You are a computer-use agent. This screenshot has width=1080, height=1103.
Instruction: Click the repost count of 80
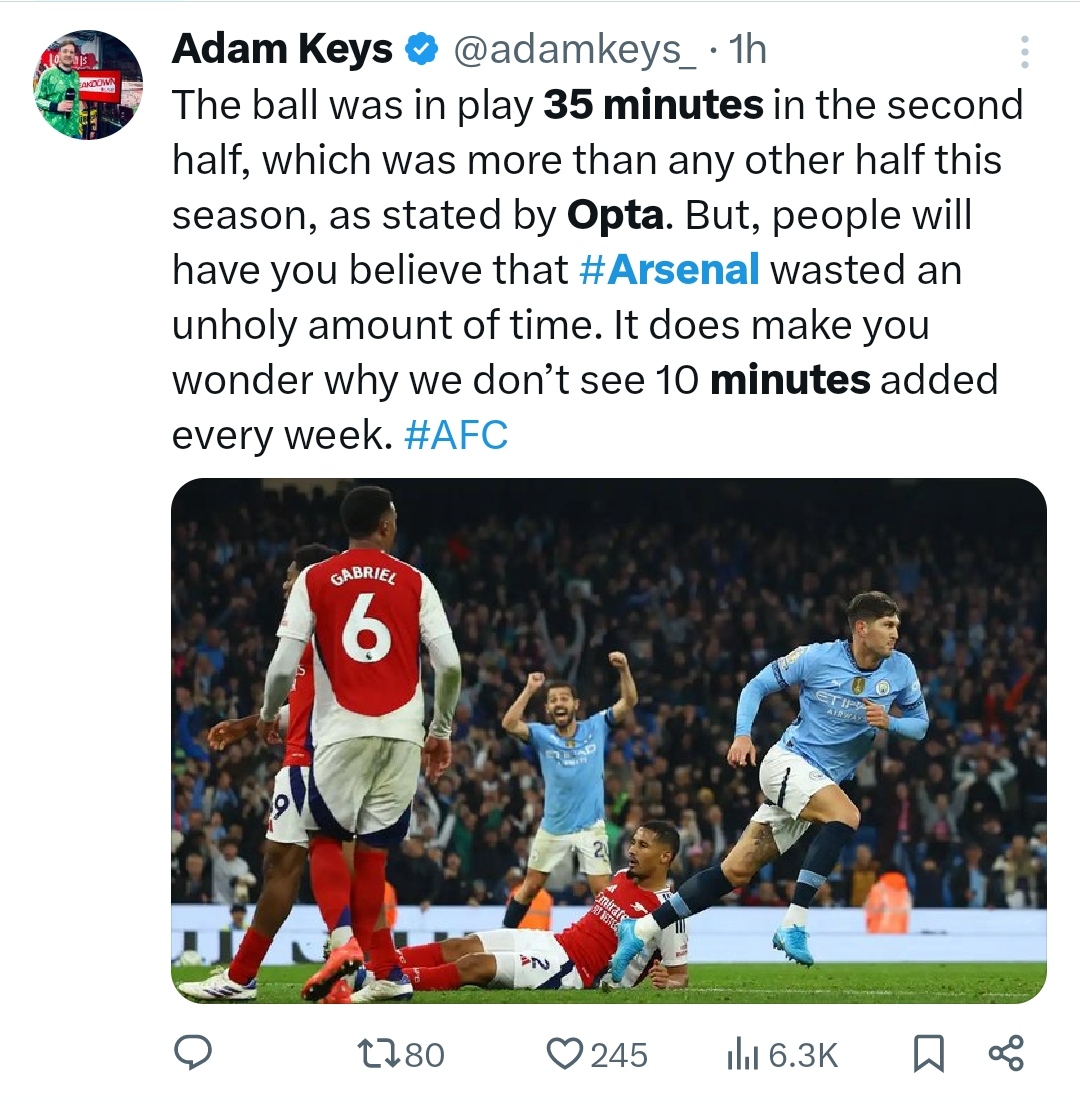(x=424, y=1054)
